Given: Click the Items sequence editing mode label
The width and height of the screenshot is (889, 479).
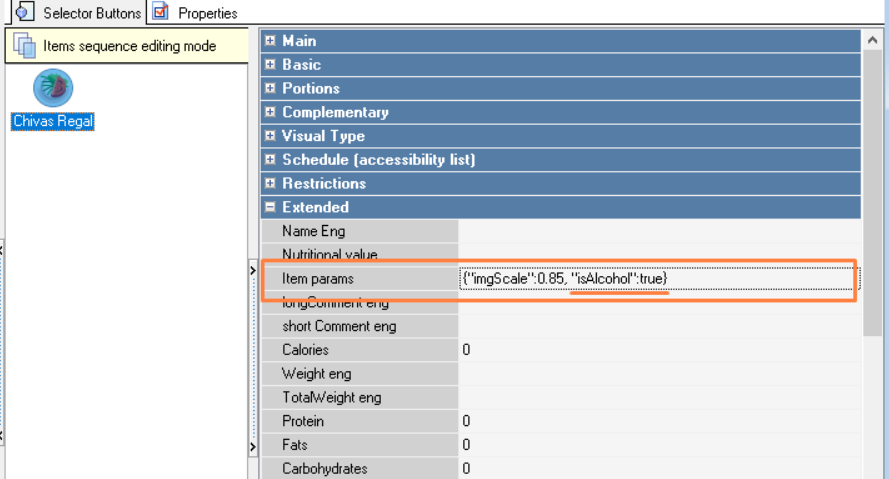Looking at the screenshot, I should (x=129, y=46).
